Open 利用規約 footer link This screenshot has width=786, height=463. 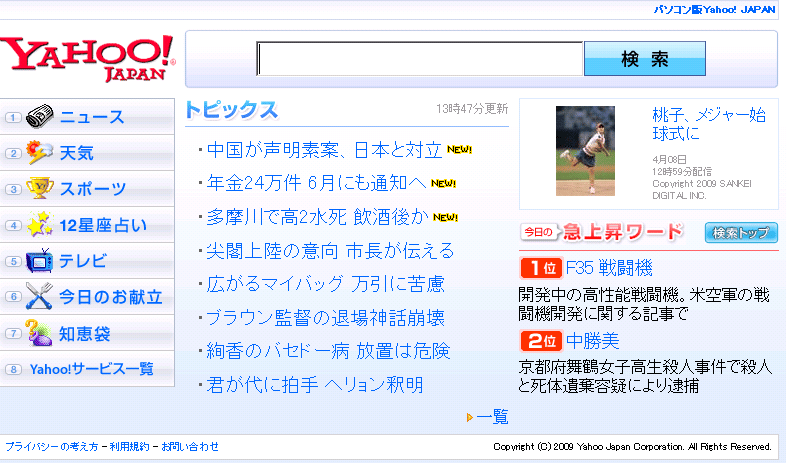129,446
